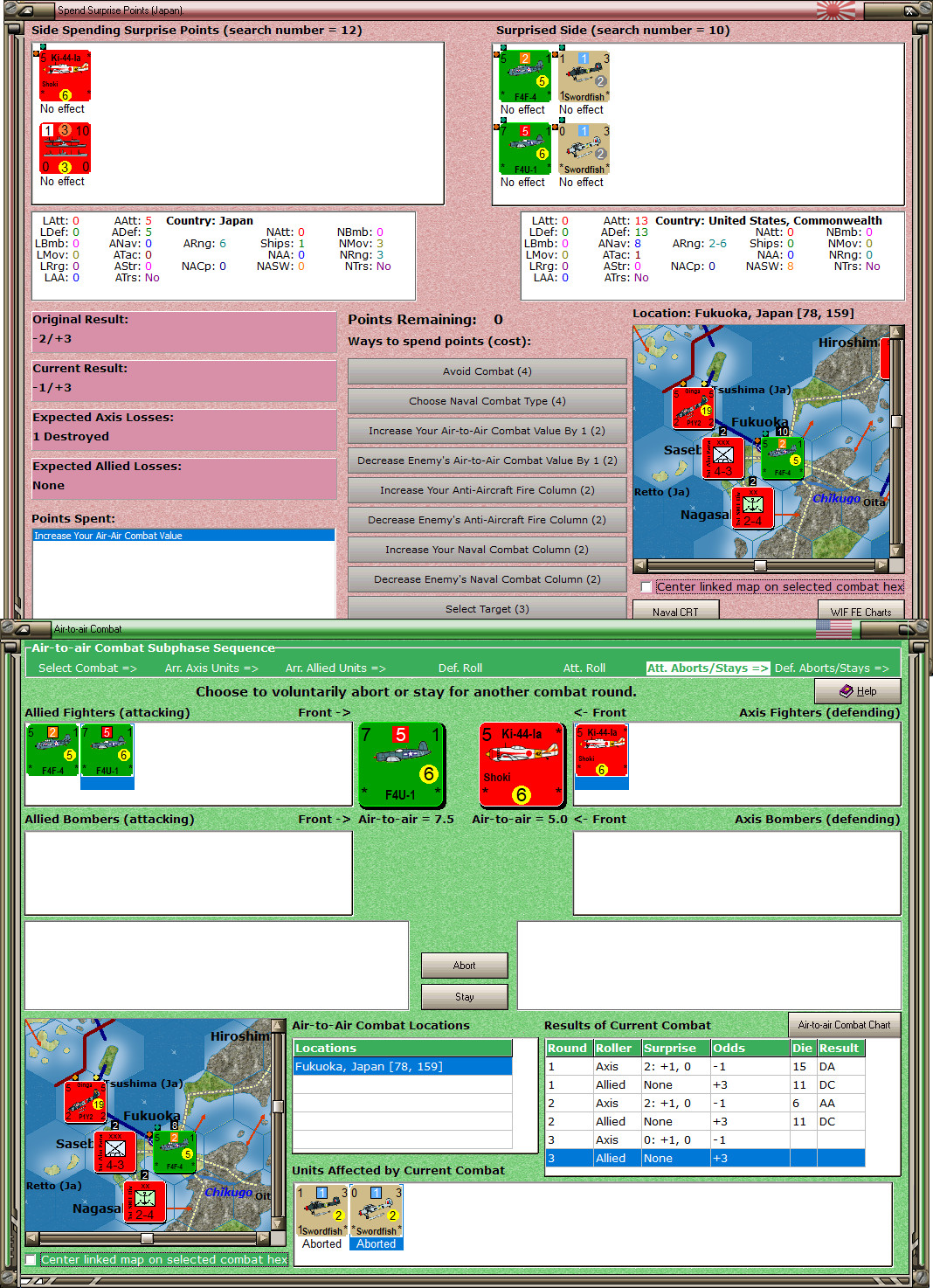The height and width of the screenshot is (1288, 933).
Task: Click scroll-up arrow of lower map vertical scrollbar
Action: point(279,1025)
